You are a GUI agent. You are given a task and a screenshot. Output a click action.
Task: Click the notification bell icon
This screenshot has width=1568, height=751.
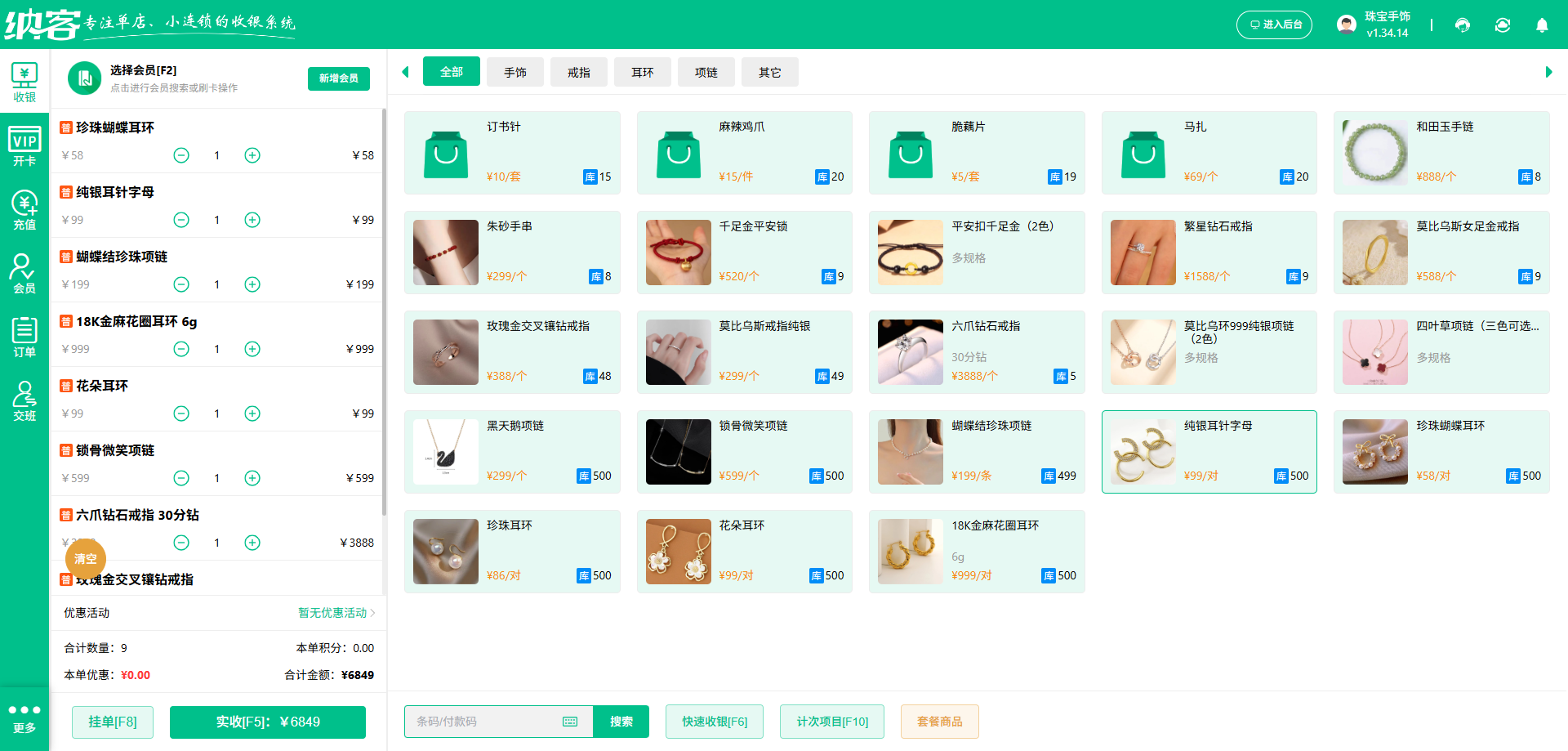point(1542,25)
